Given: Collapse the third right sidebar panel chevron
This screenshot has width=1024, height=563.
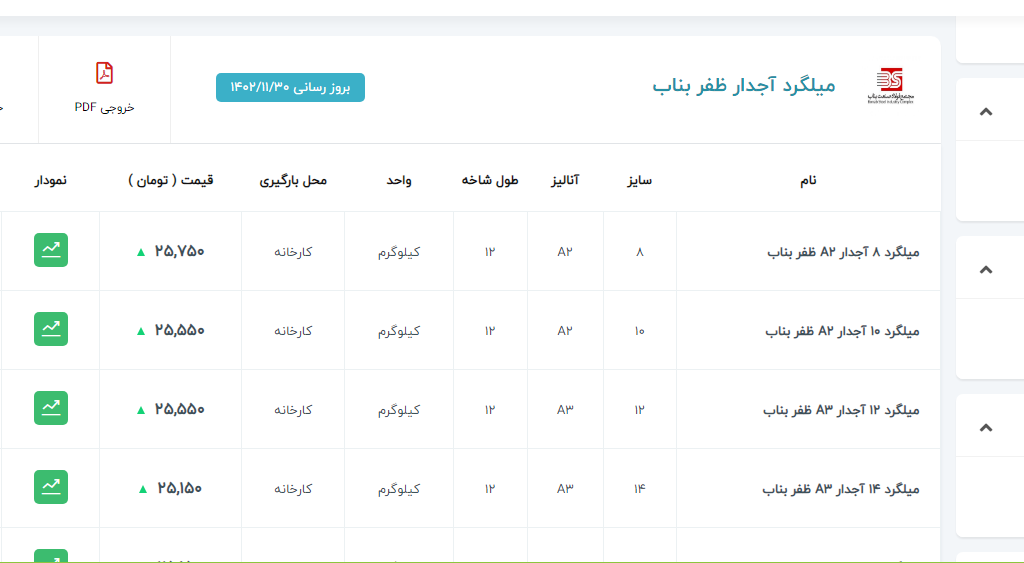Looking at the screenshot, I should click(x=986, y=427).
